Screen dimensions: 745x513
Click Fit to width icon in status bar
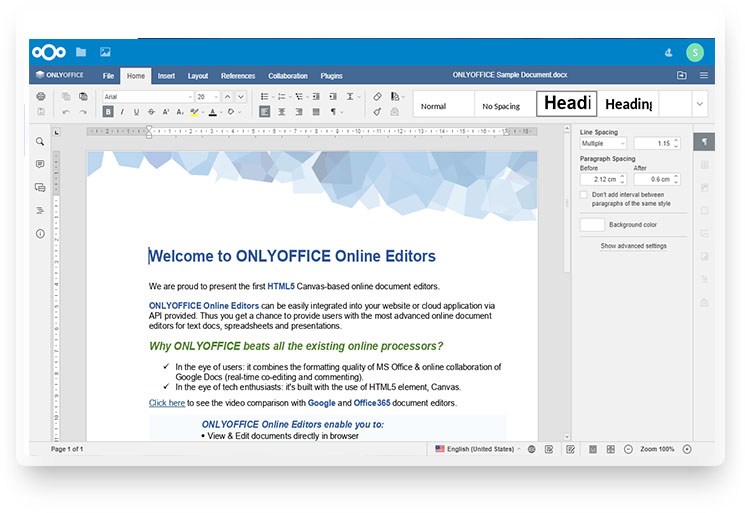tap(611, 449)
